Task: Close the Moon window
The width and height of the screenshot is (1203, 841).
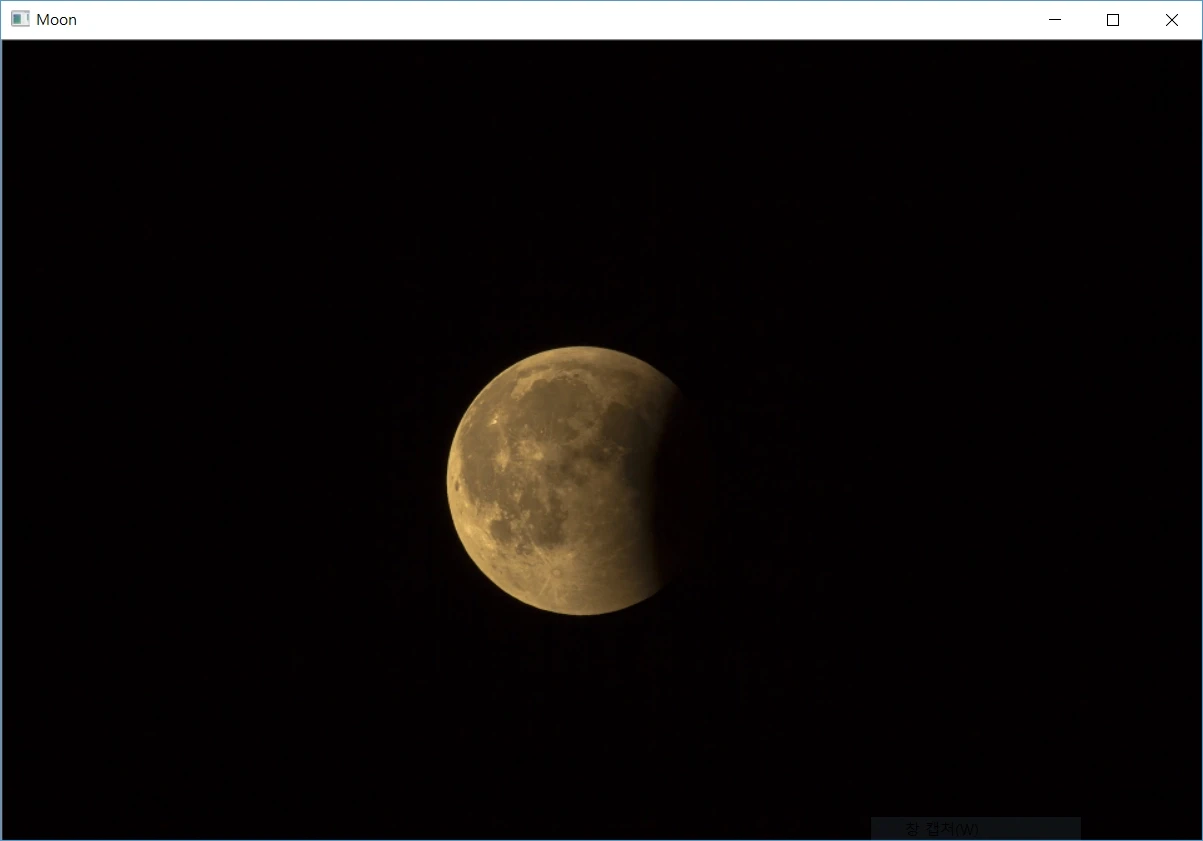Action: (x=1171, y=20)
